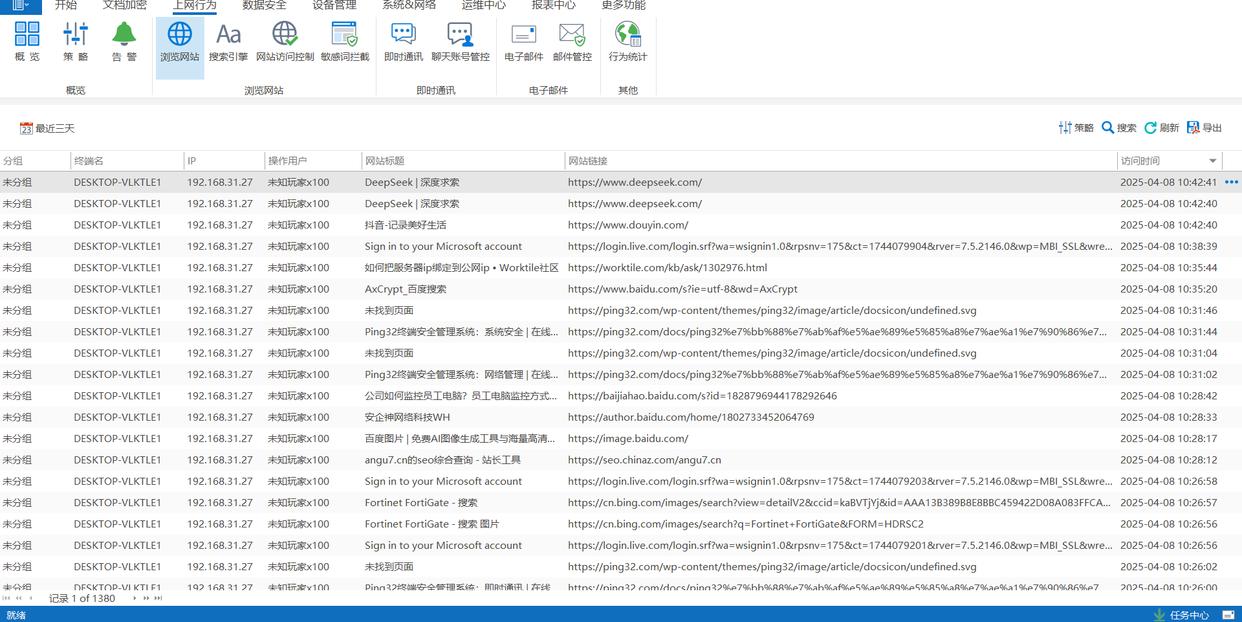Screen dimensions: 1242x622
Task: Open 敏感词拦截 sensitive word blocking
Action: 345,42
